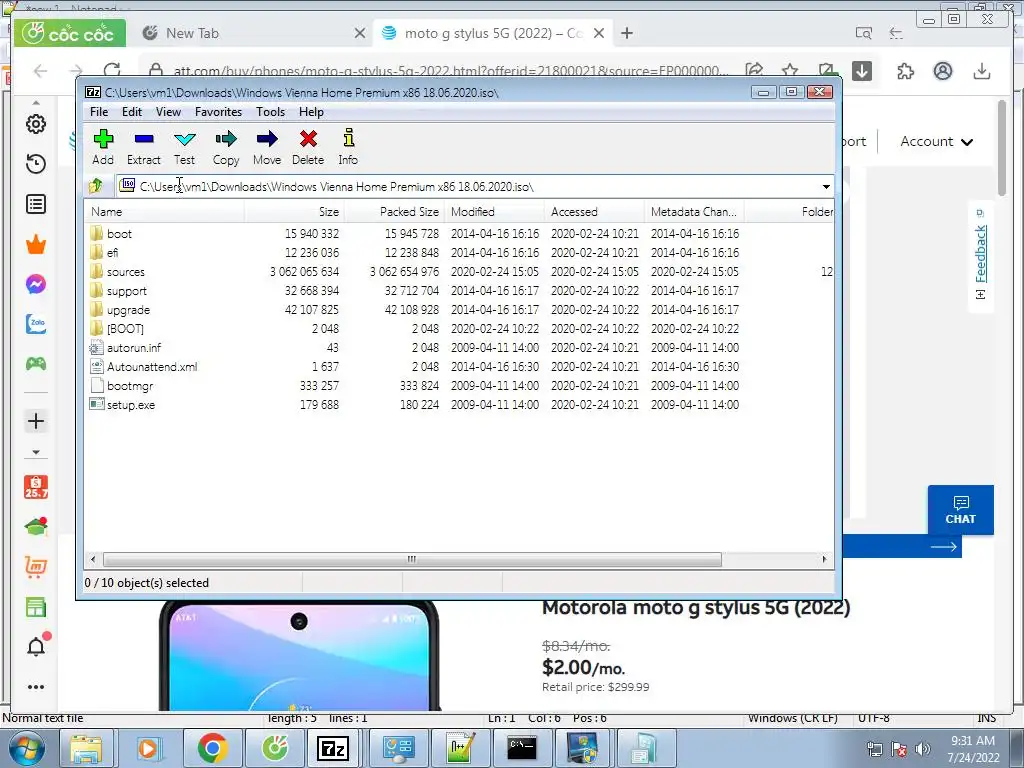Viewport: 1024px width, 768px height.
Task: Open the browser profile icon
Action: 942,71
